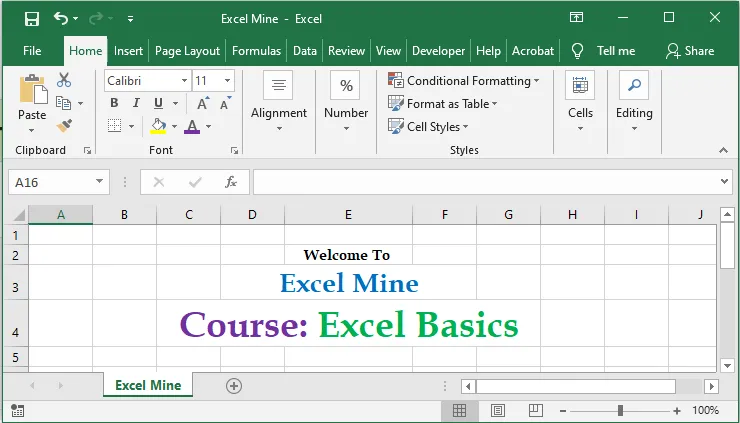Image resolution: width=740 pixels, height=423 pixels.
Task: Collapse the ribbon with the chevron
Action: point(723,150)
